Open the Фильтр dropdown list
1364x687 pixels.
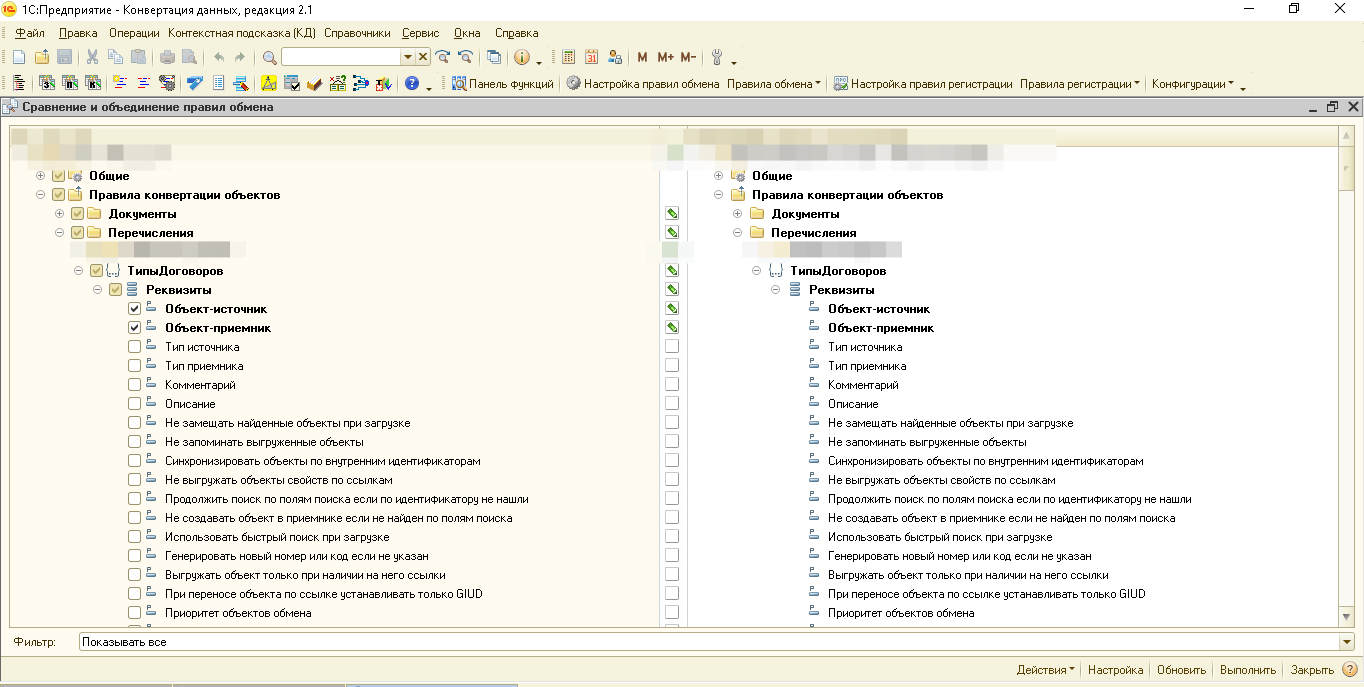[x=1347, y=642]
